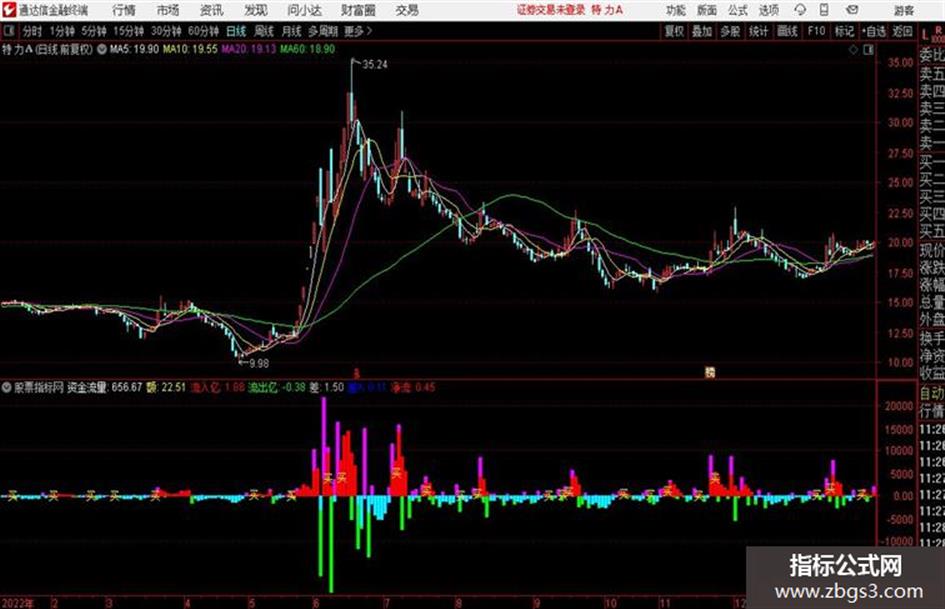Click the mobile phone icon

[x=824, y=10]
